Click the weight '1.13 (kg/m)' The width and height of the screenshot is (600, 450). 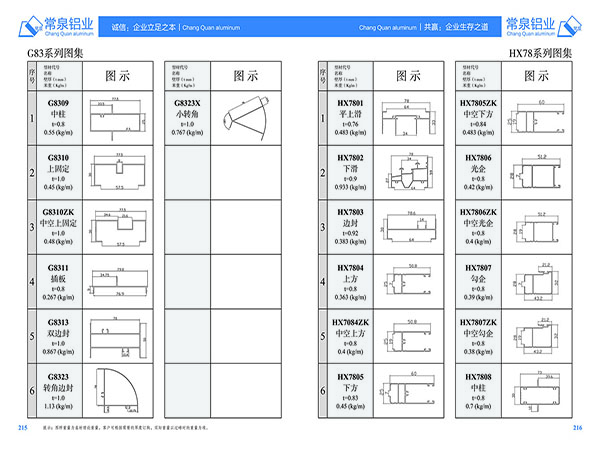58,406
